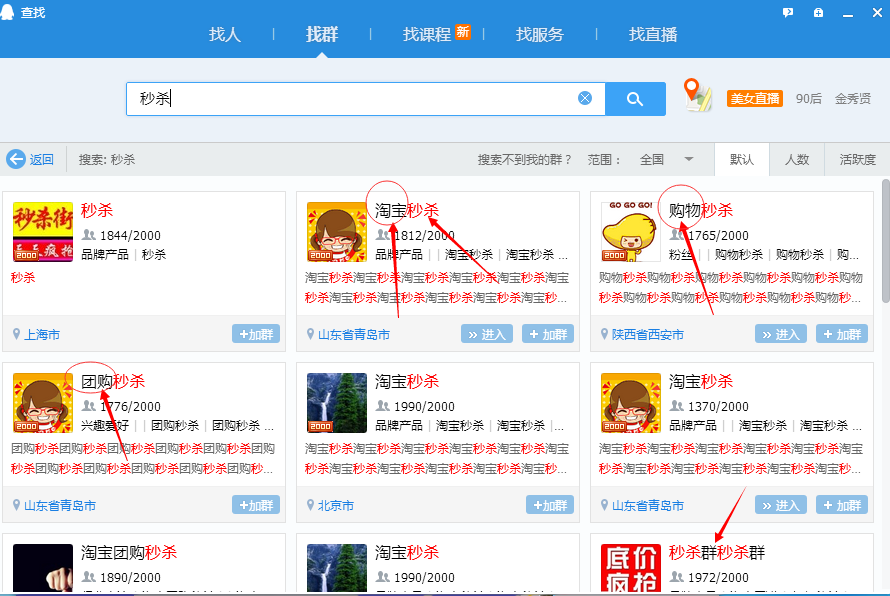Viewport: 890px width, 596px height.
Task: Select the 找群 tab
Action: (x=322, y=35)
